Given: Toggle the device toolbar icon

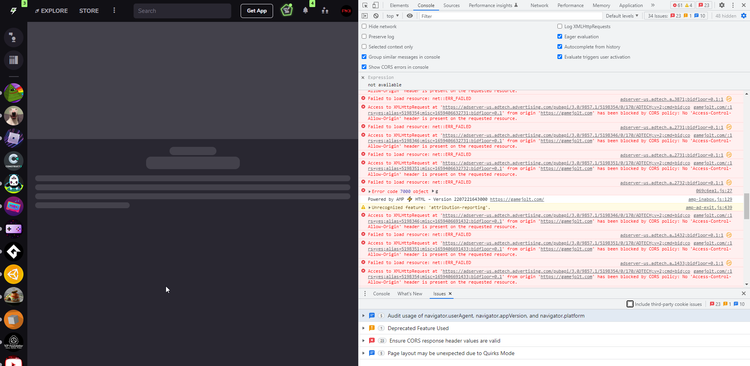Looking at the screenshot, I should coord(375,5).
